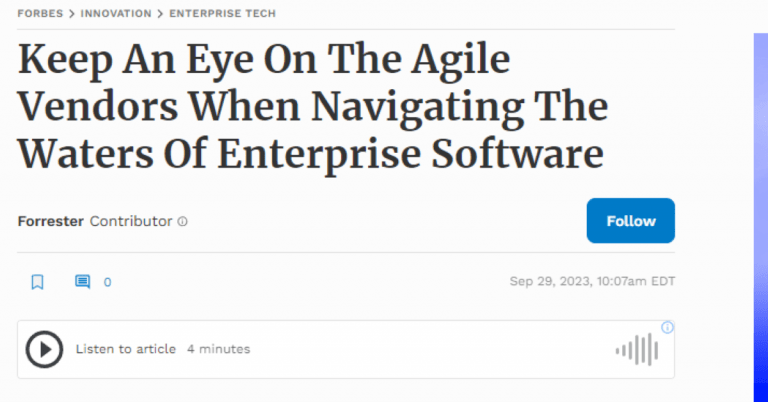Click the ad info icon on audio player

pyautogui.click(x=668, y=327)
